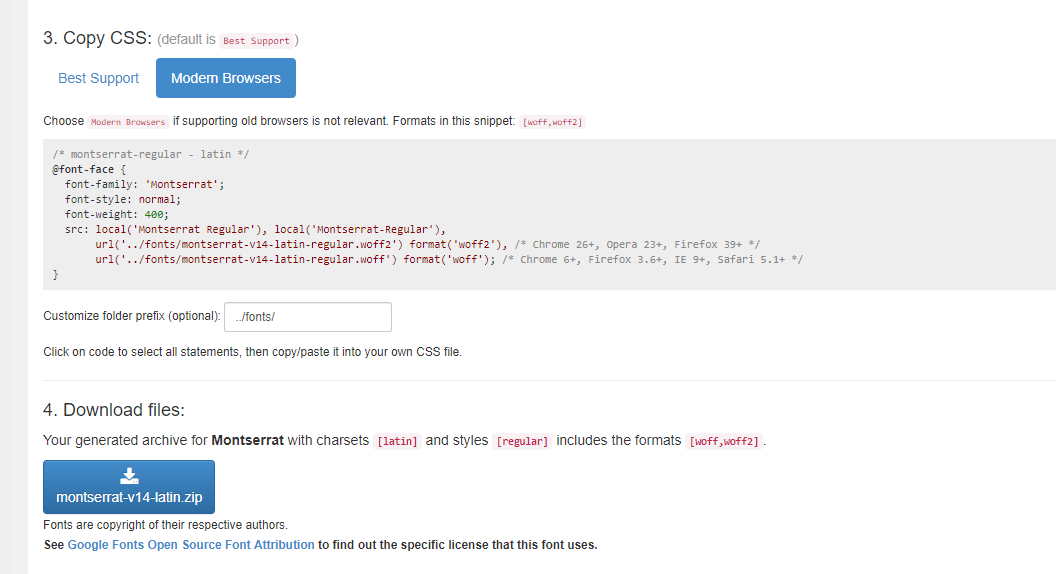Click the [woff,woff2] tag in snippet description

pyautogui.click(x=552, y=122)
